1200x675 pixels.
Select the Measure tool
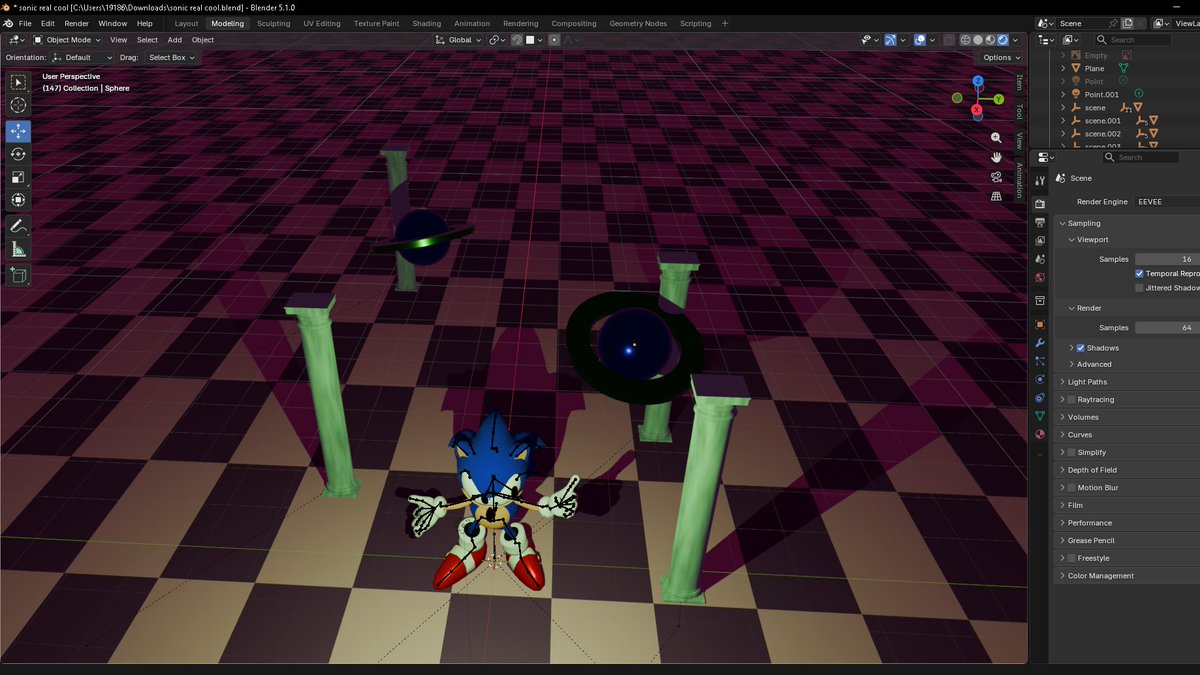(18, 249)
